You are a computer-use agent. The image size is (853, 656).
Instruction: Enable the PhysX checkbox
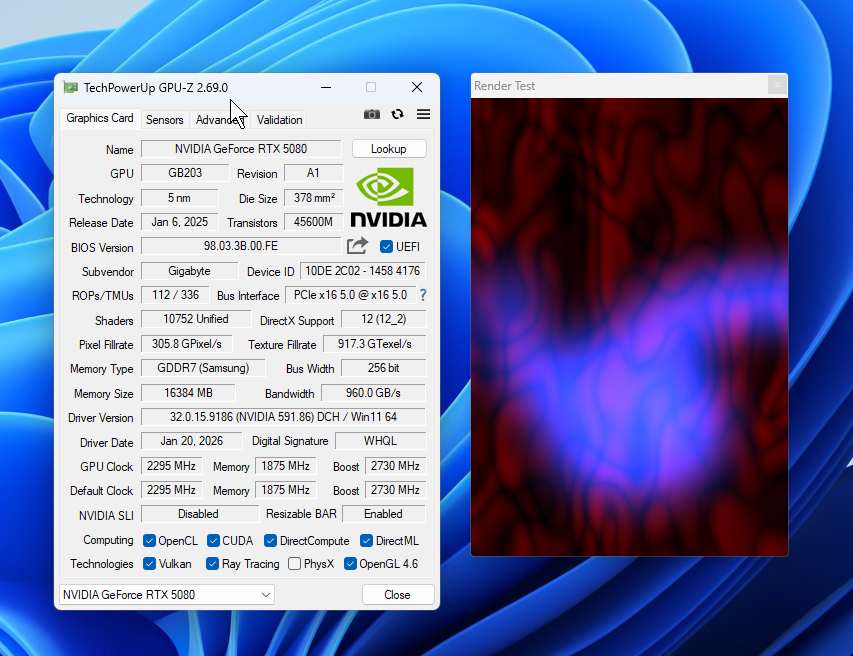click(294, 564)
